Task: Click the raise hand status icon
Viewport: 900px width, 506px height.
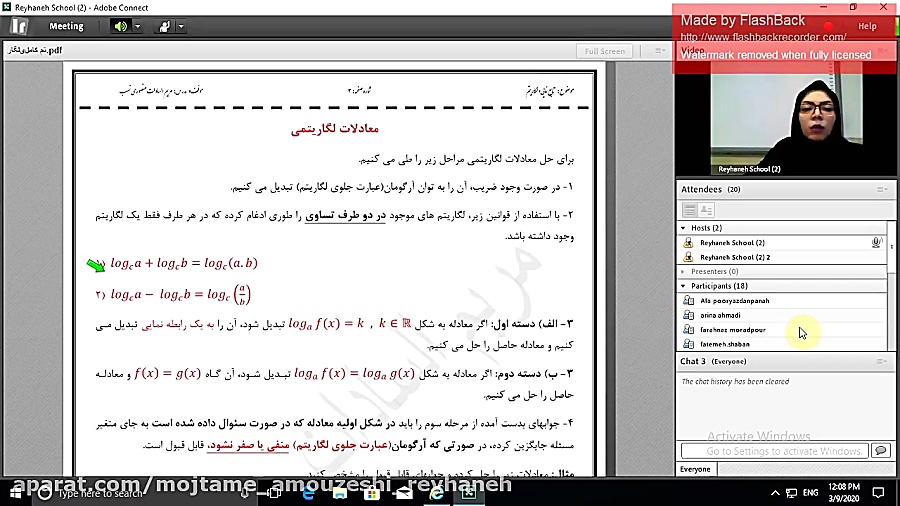Action: (x=165, y=26)
